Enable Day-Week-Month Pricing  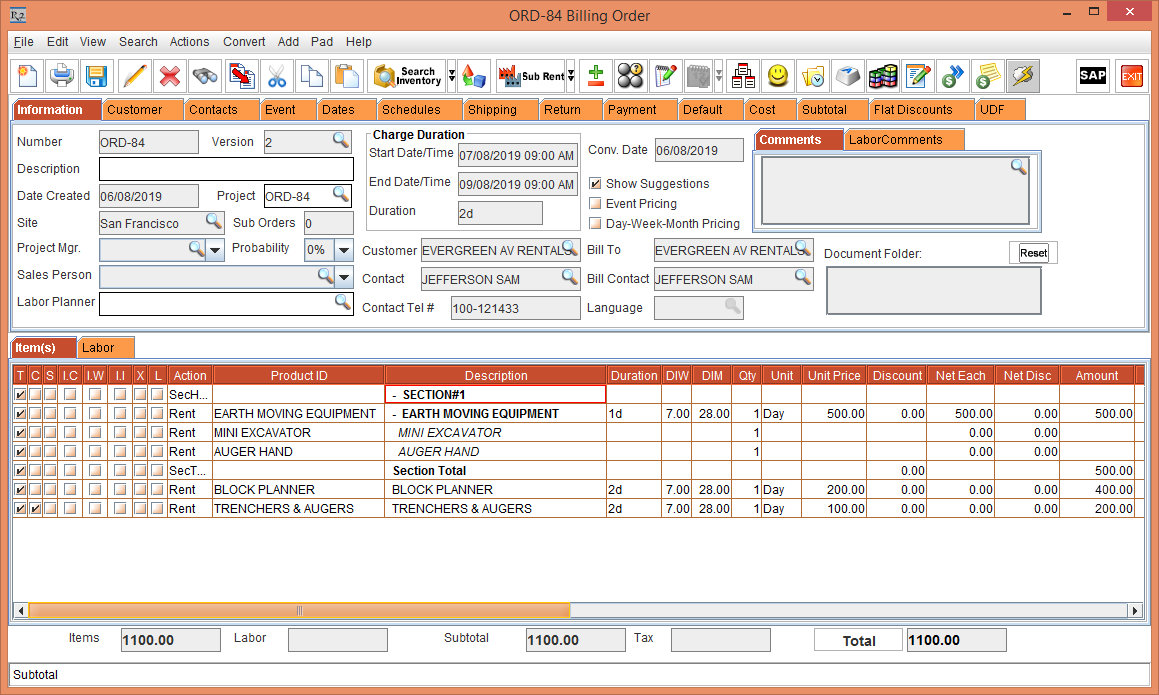594,223
